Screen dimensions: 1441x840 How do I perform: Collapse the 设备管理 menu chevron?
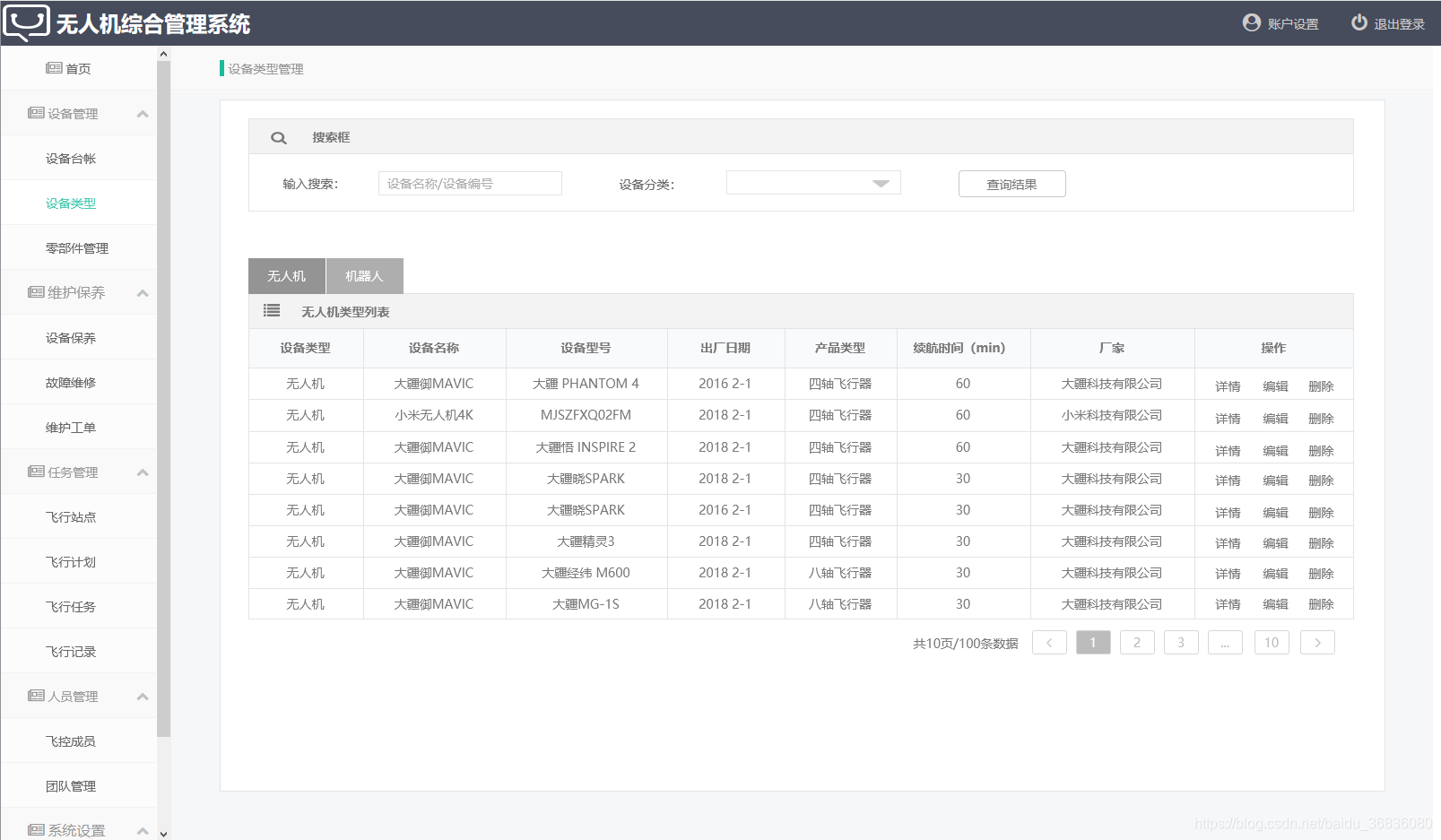(x=143, y=114)
